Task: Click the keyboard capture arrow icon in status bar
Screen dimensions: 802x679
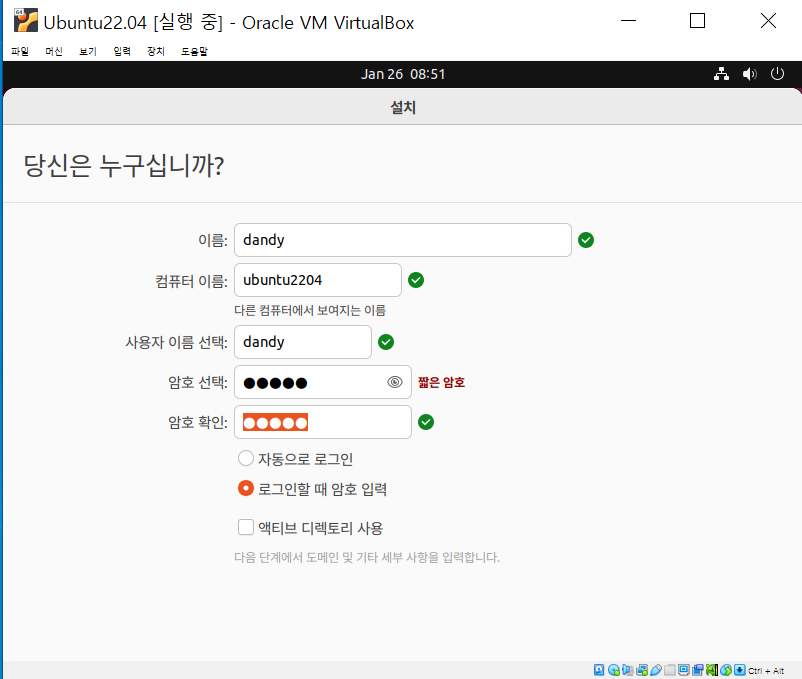Action: coord(740,670)
